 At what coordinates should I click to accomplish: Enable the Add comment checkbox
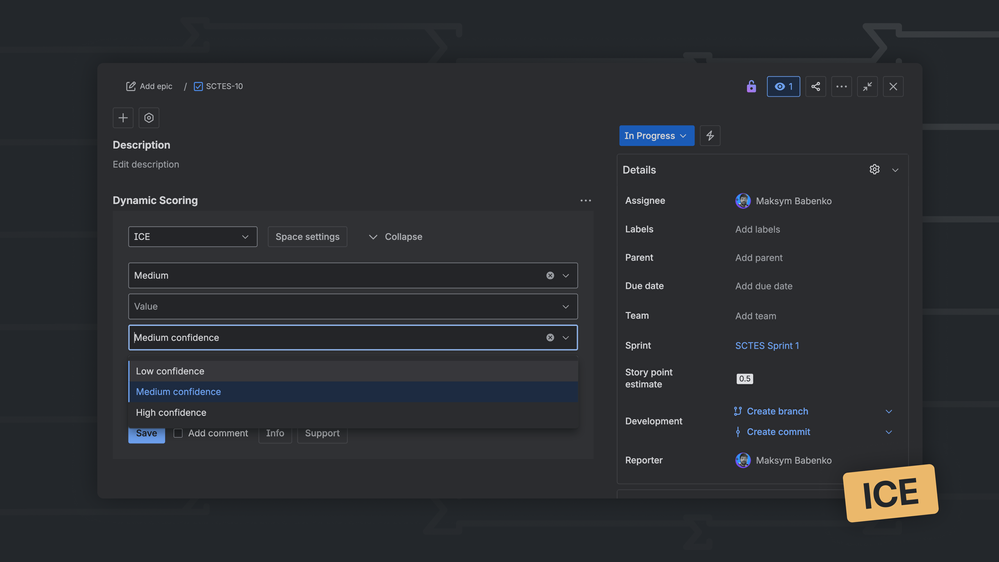tap(178, 434)
